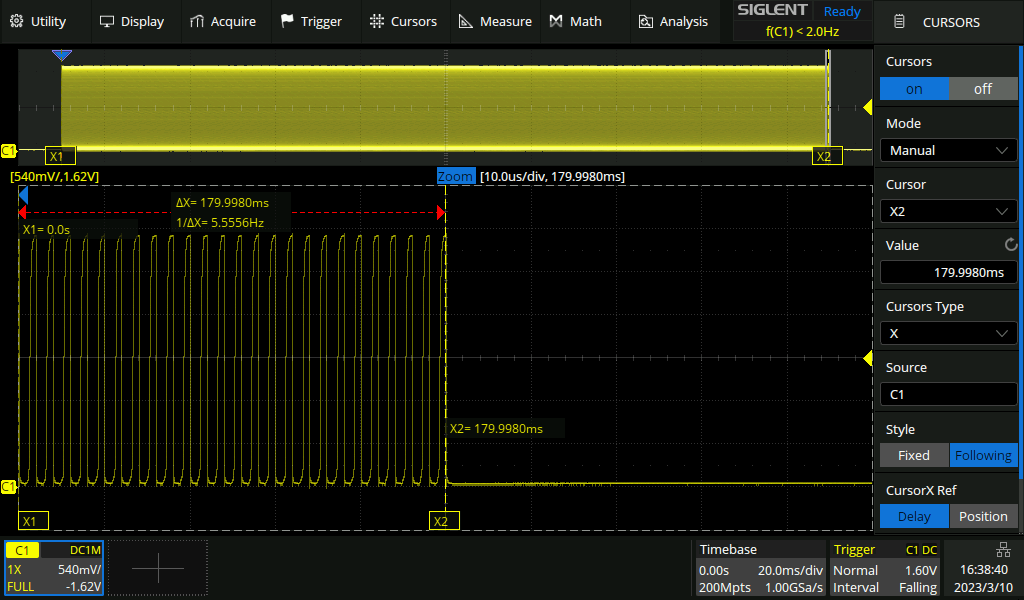The width and height of the screenshot is (1024, 600).
Task: Open the Cursors Type X dropdown
Action: pyautogui.click(x=949, y=333)
